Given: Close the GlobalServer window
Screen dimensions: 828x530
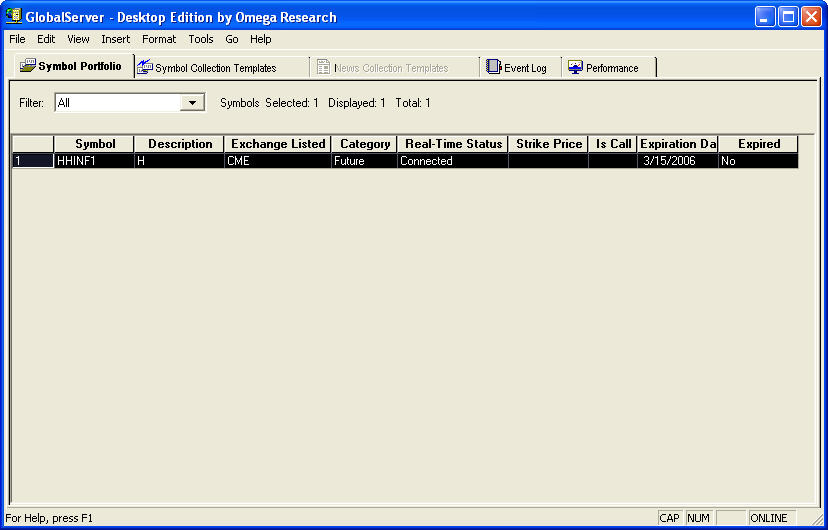Looking at the screenshot, I should [x=811, y=17].
